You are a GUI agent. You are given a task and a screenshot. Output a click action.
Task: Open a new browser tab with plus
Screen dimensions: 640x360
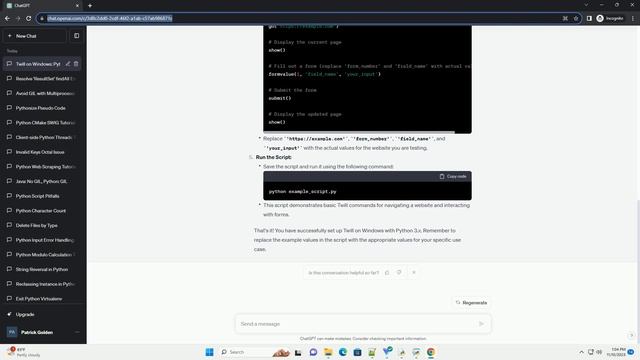[90, 6]
